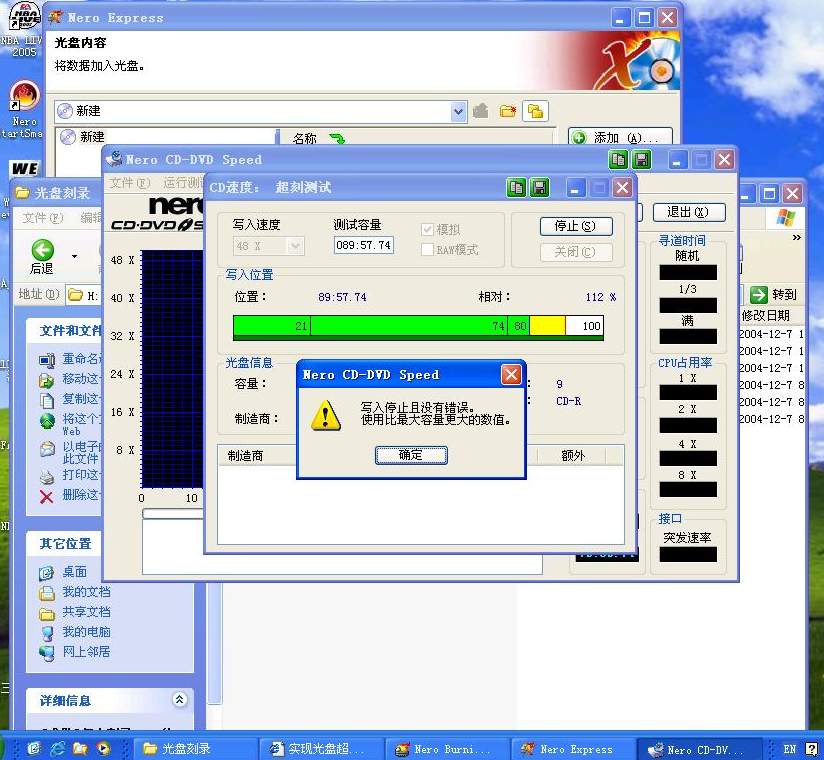Click the disabled 关闭(C) button

tap(576, 252)
